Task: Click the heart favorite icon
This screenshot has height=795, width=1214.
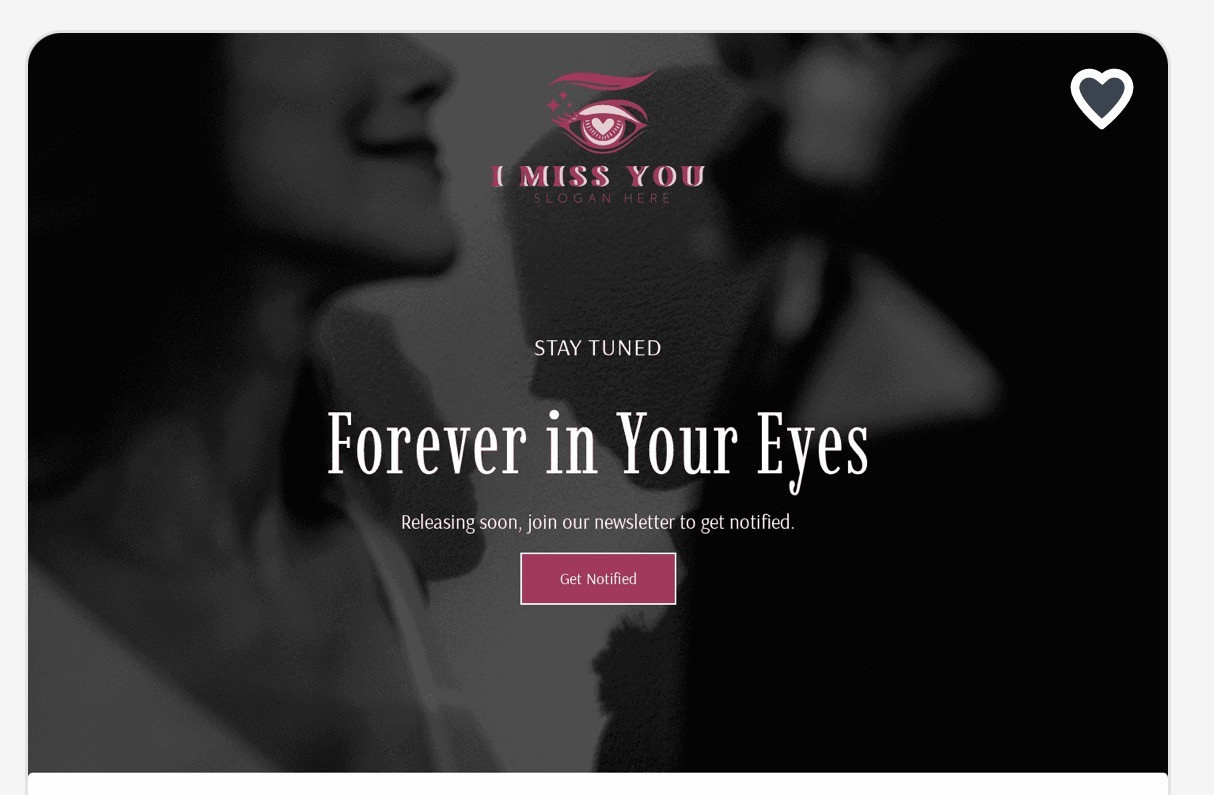Action: pyautogui.click(x=1101, y=98)
